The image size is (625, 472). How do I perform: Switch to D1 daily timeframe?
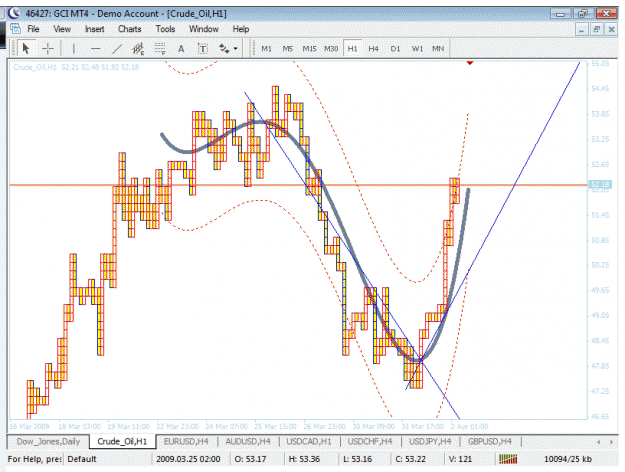(x=395, y=49)
